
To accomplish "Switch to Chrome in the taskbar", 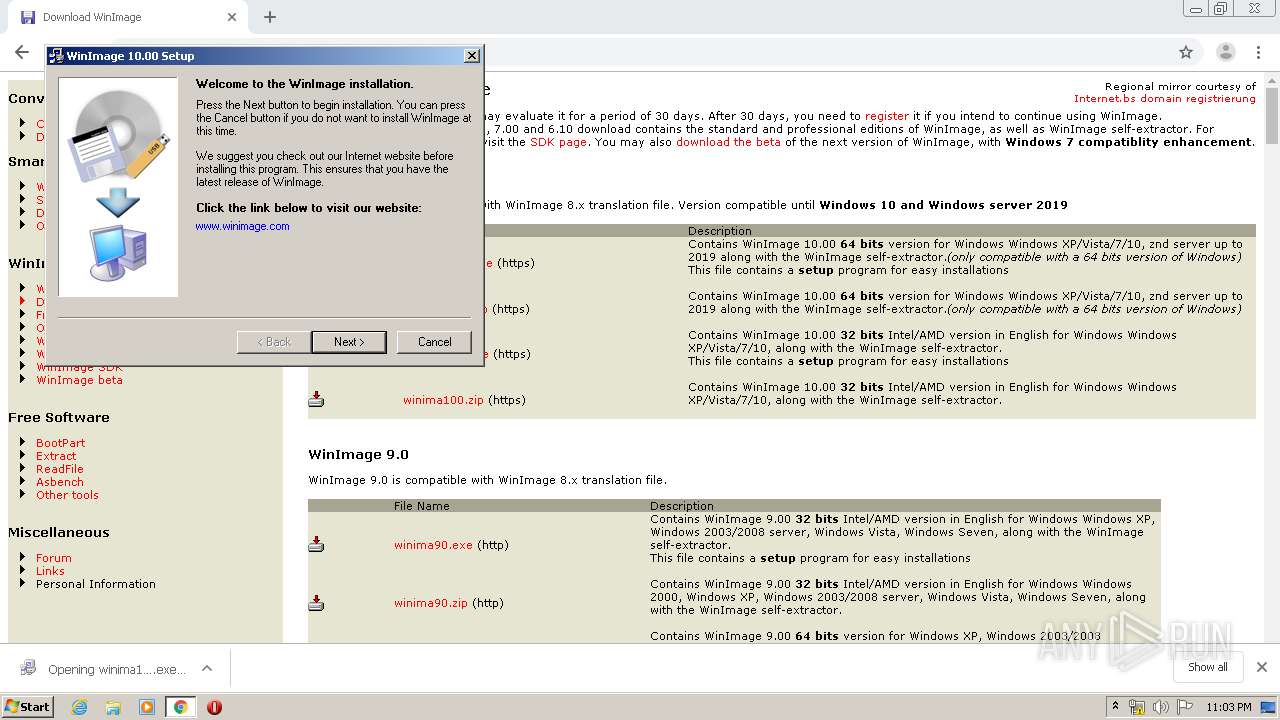I will coord(180,707).
